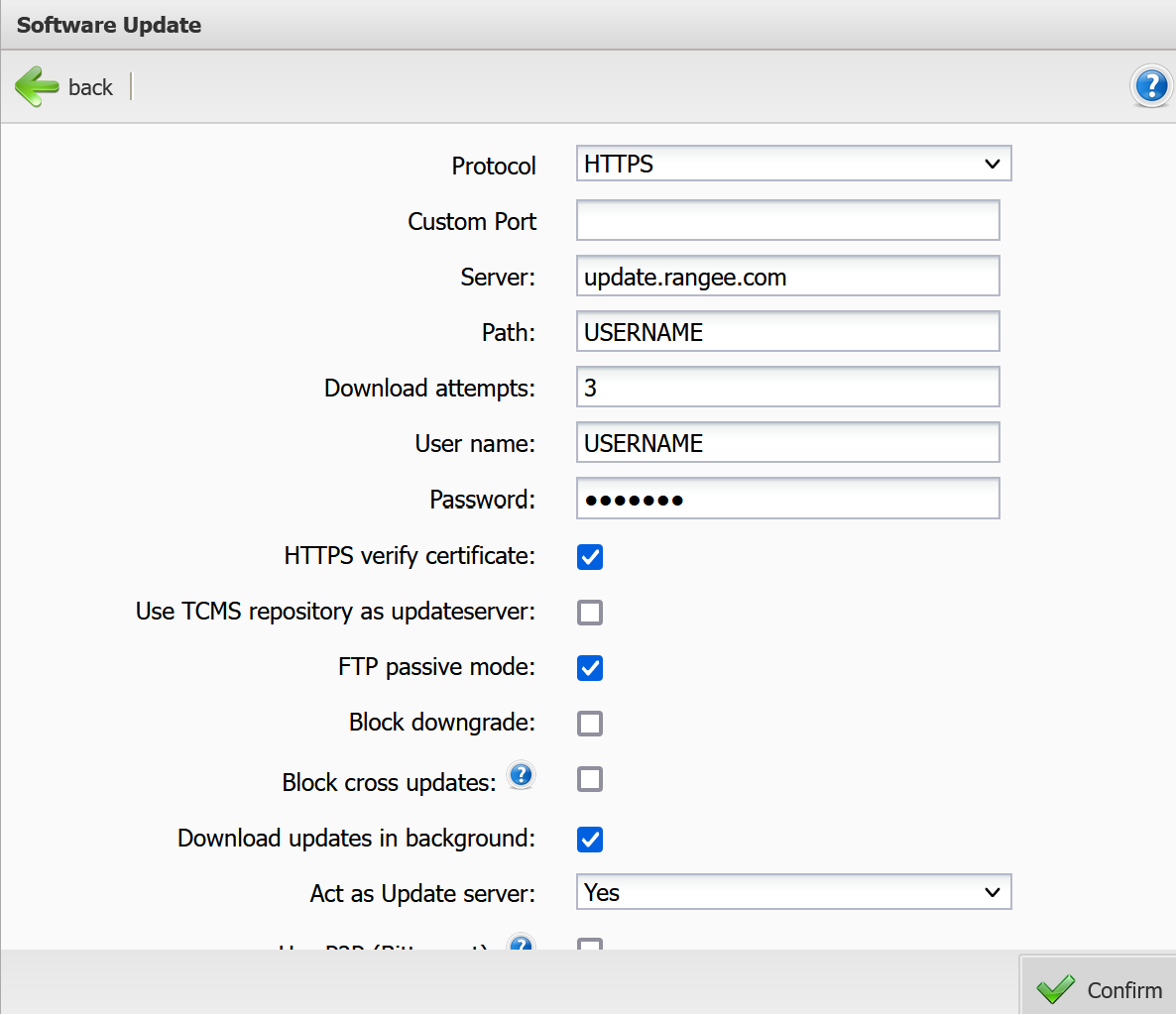Click the back text link
Image resolution: width=1176 pixels, height=1015 pixels.
click(x=90, y=87)
